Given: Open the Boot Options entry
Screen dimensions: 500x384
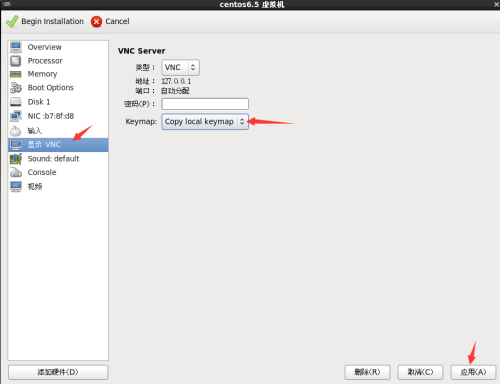Looking at the screenshot, I should (58, 88).
